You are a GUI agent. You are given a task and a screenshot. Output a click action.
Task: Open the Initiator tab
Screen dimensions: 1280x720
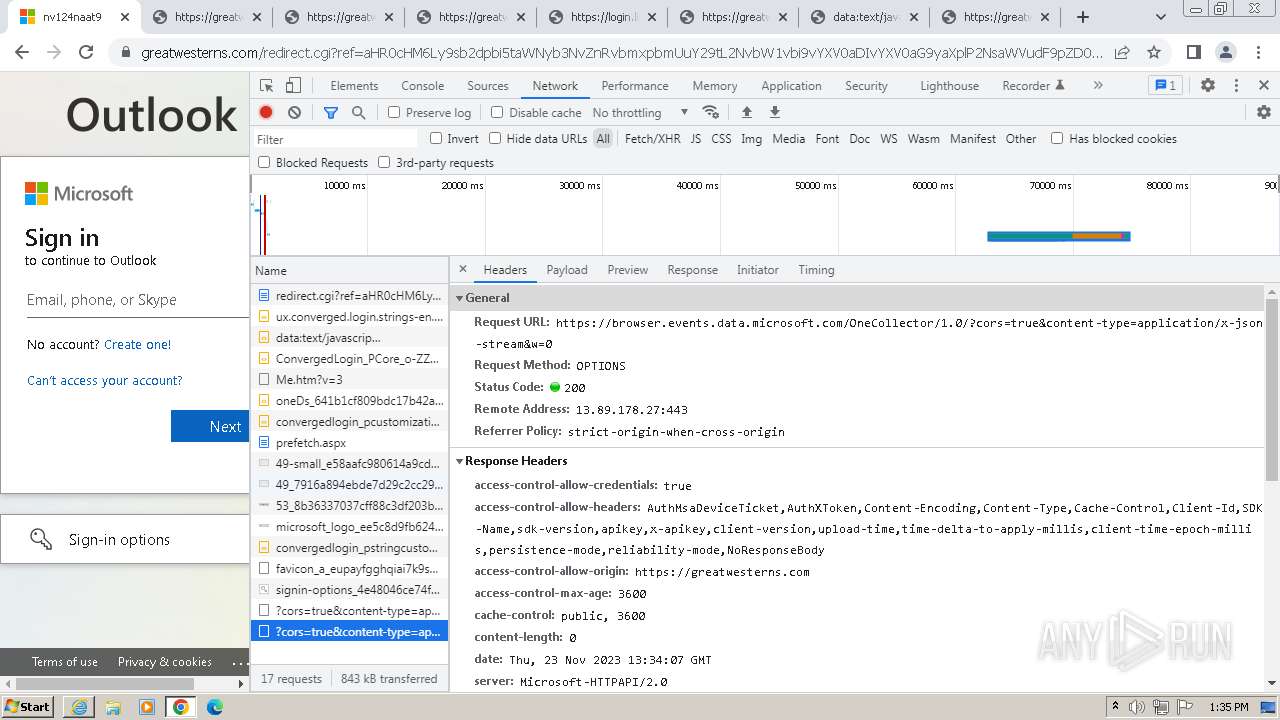(758, 270)
